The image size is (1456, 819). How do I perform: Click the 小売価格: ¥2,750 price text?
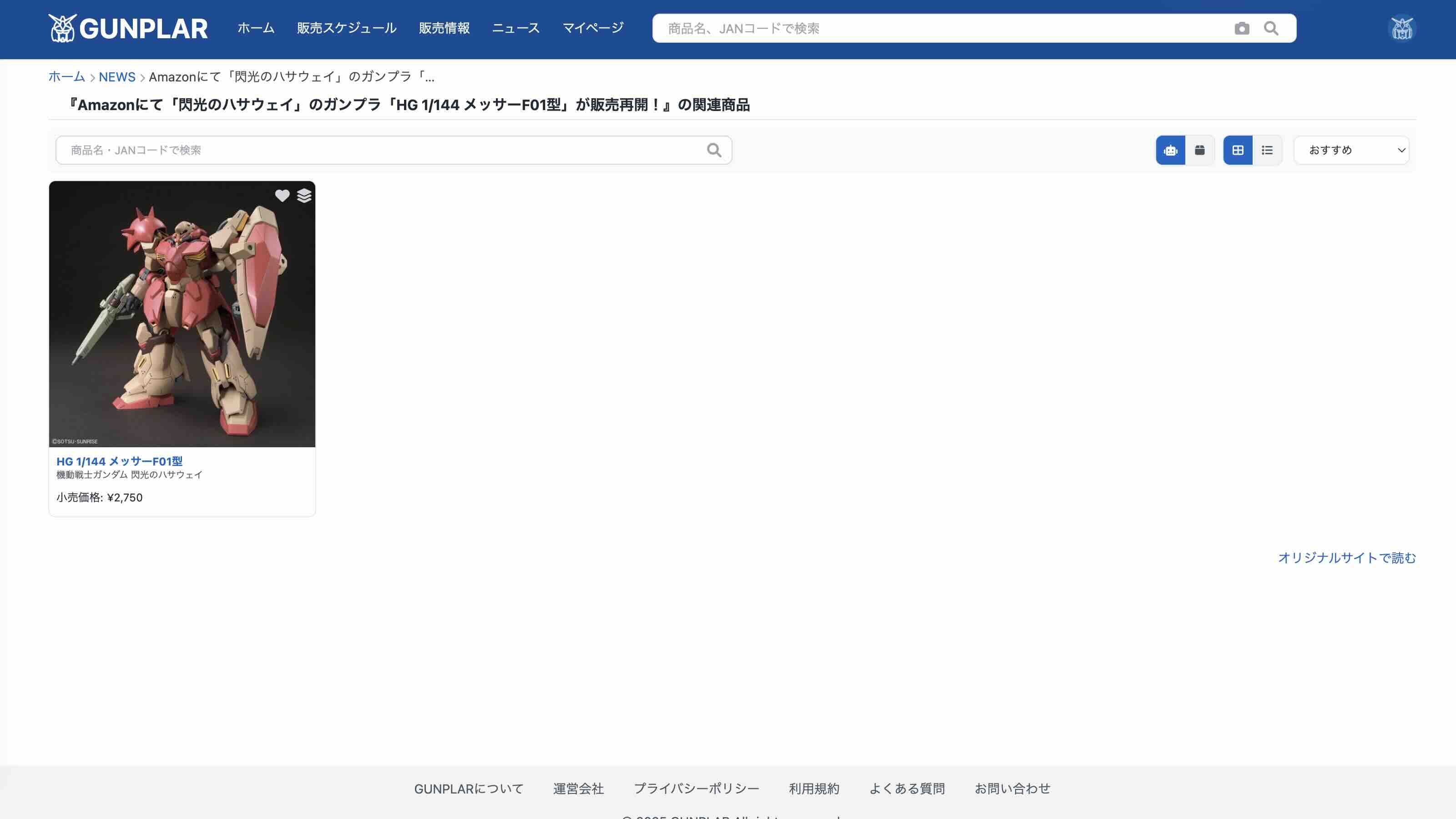(100, 497)
